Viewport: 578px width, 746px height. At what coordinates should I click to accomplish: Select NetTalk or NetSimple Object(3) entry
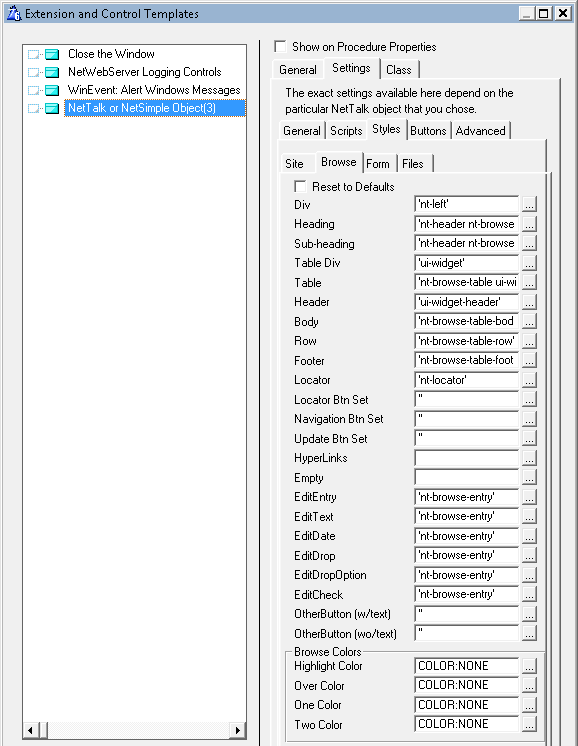coord(155,108)
